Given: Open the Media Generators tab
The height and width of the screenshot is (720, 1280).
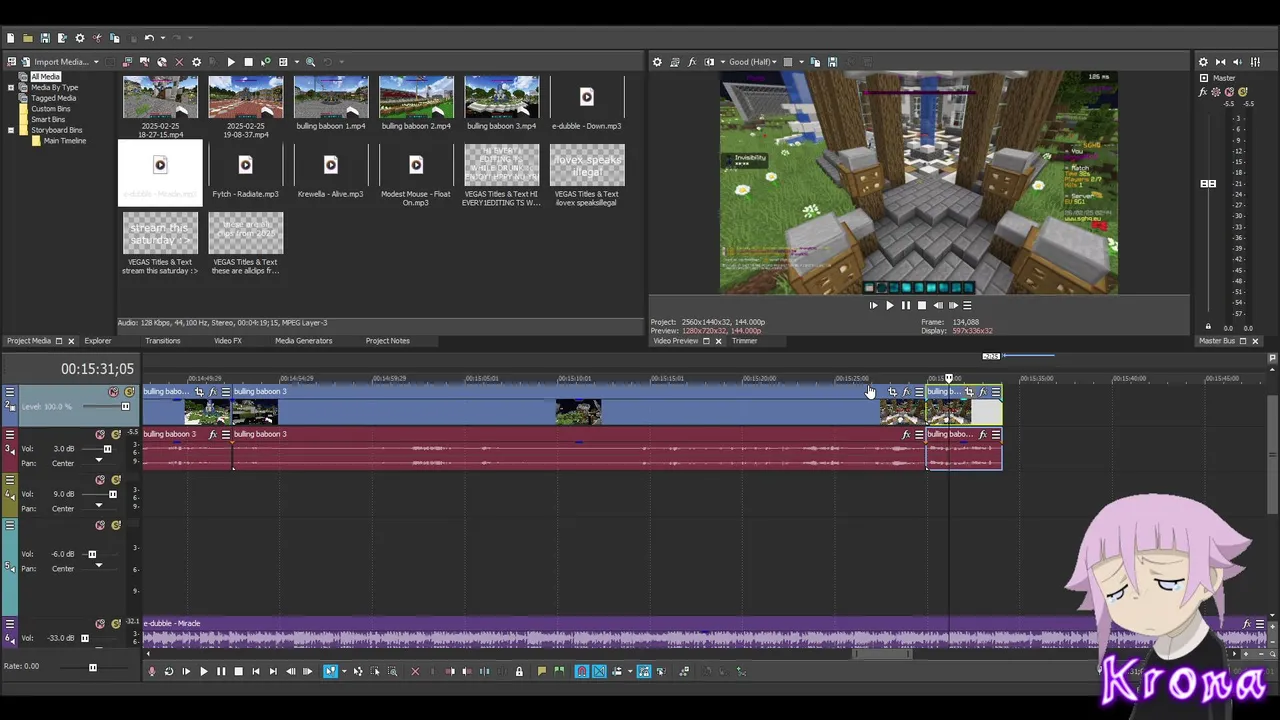Looking at the screenshot, I should pos(304,341).
